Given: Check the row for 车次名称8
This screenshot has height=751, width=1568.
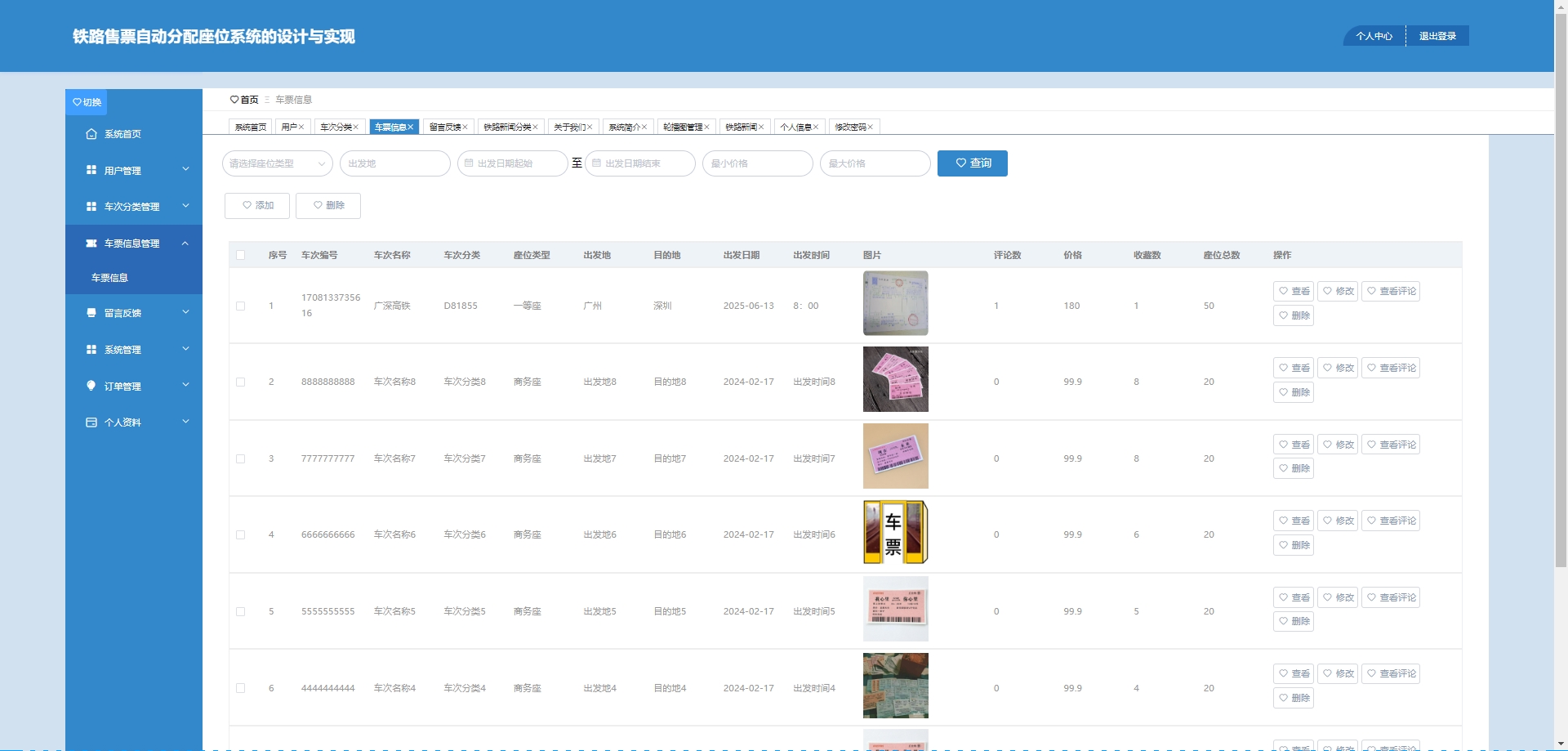Looking at the screenshot, I should (x=241, y=382).
